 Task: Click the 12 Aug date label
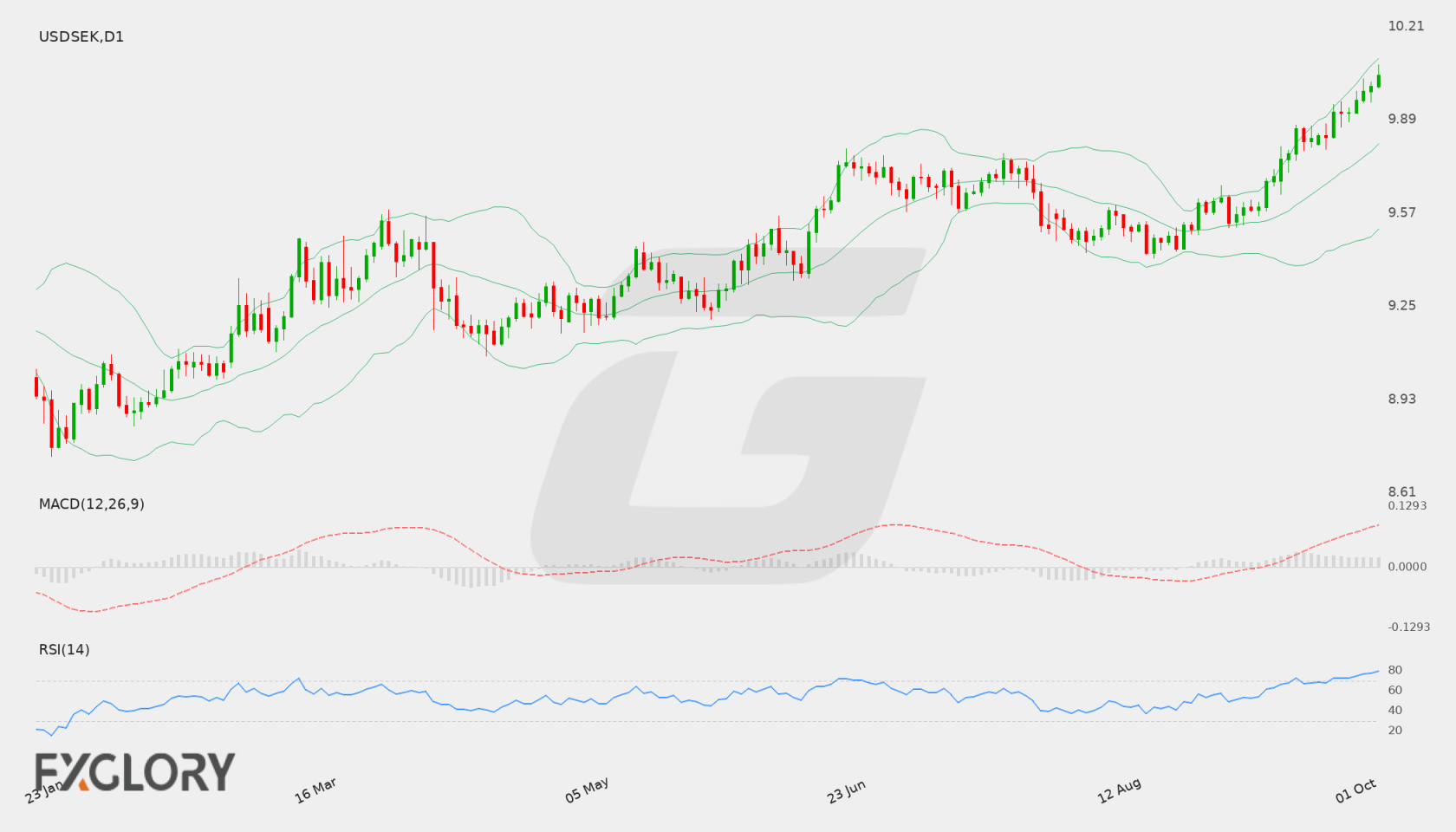1119,790
